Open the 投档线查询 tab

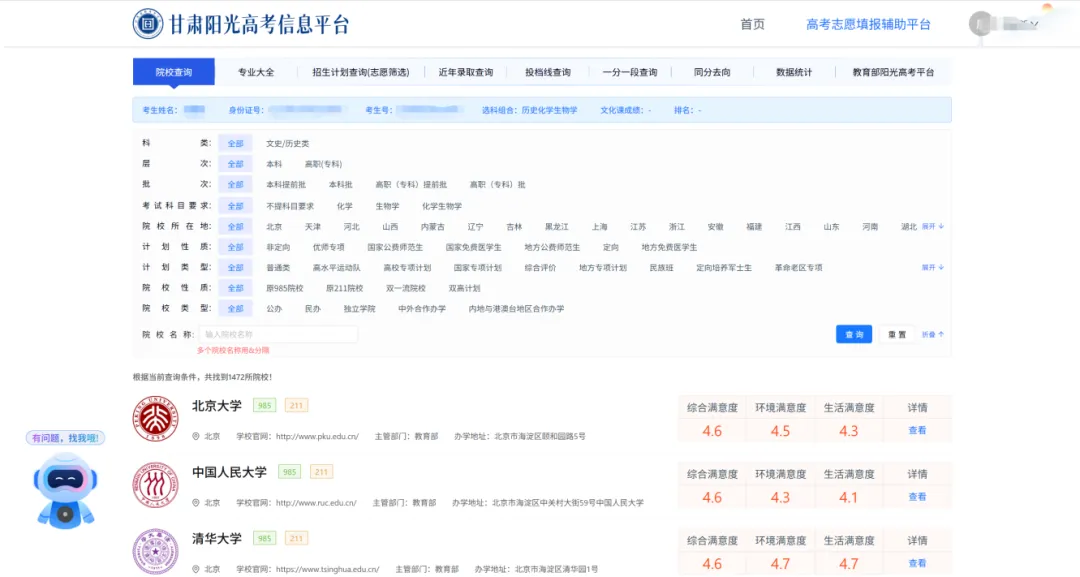point(548,72)
